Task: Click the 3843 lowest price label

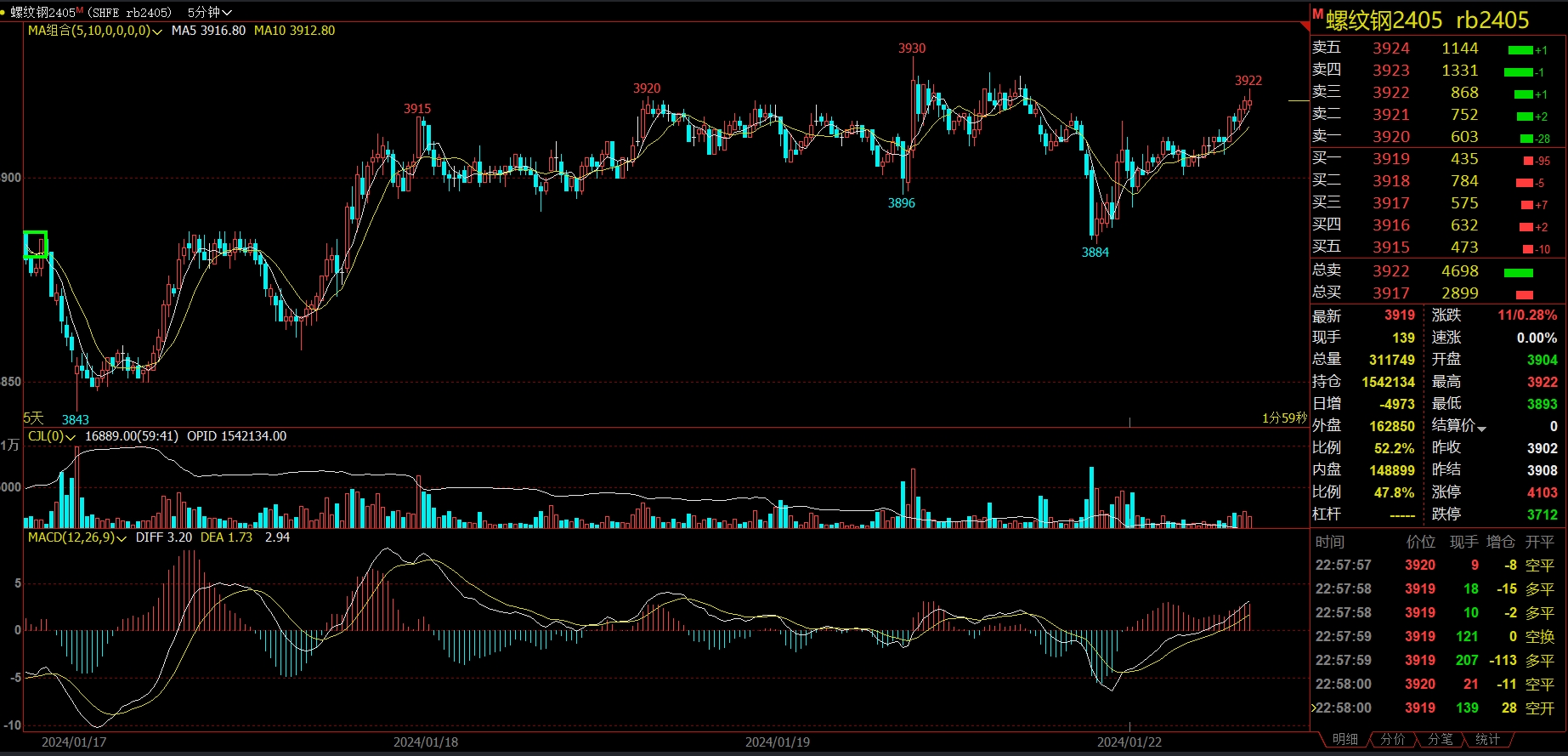Action: pyautogui.click(x=76, y=419)
